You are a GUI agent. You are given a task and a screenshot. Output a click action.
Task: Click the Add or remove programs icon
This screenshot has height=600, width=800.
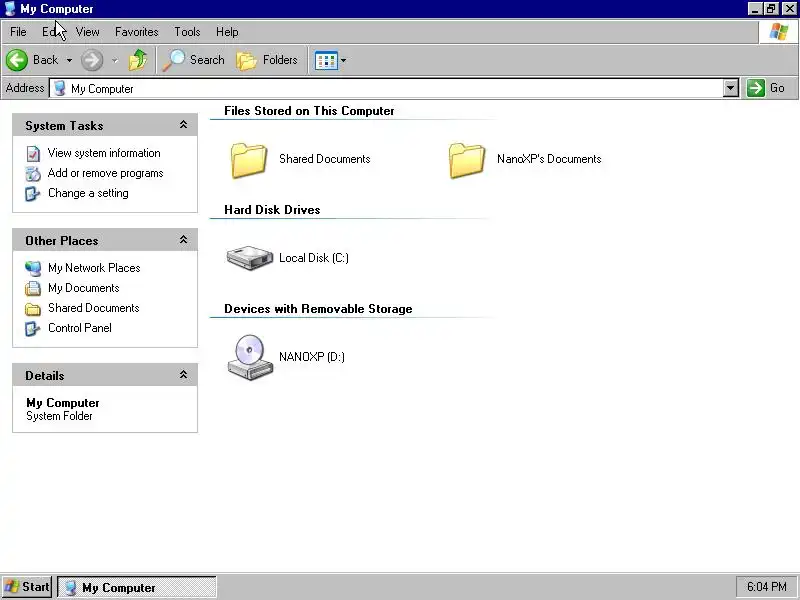tap(33, 173)
